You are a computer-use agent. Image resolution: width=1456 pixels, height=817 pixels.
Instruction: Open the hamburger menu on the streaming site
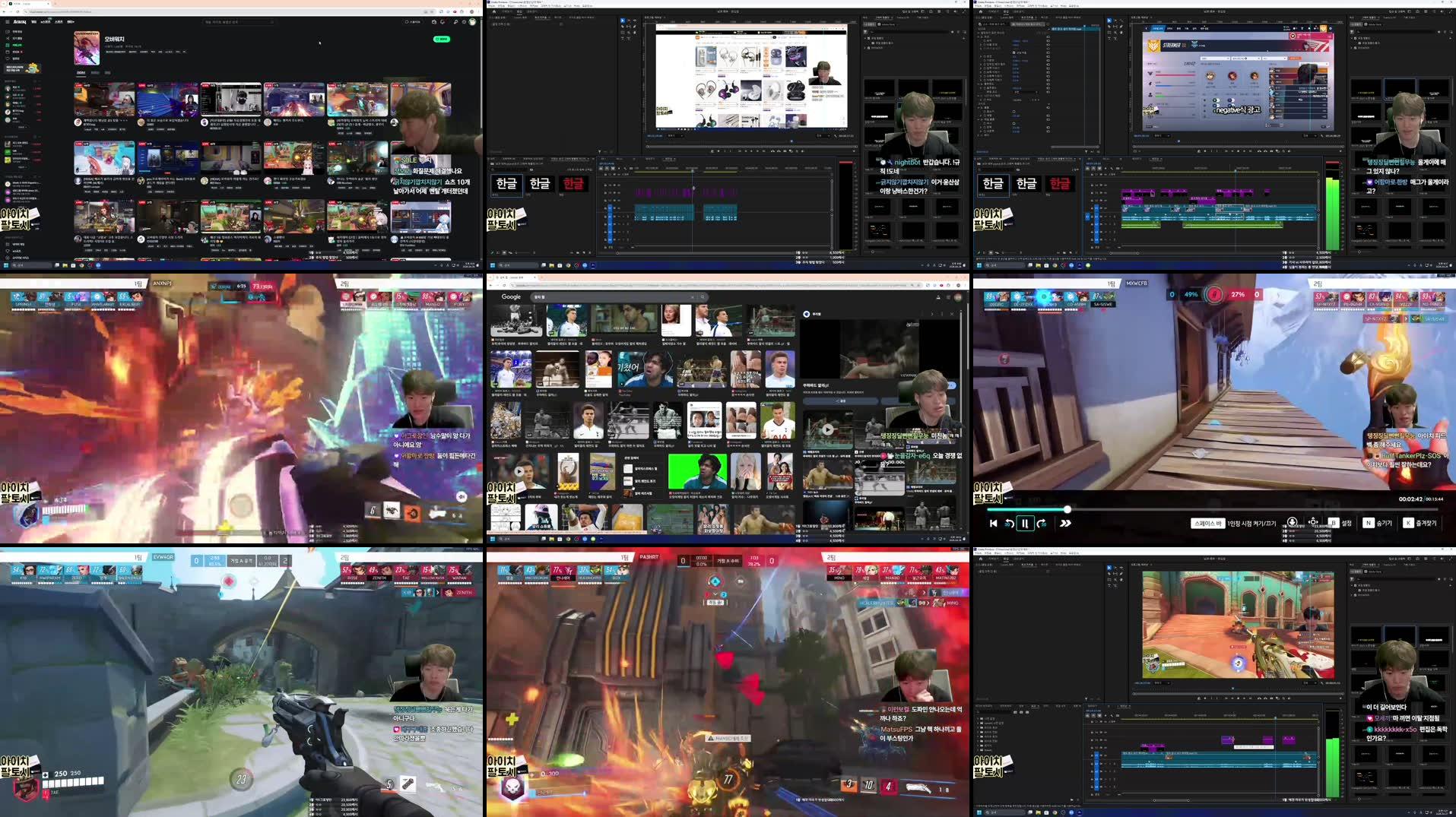6,22
